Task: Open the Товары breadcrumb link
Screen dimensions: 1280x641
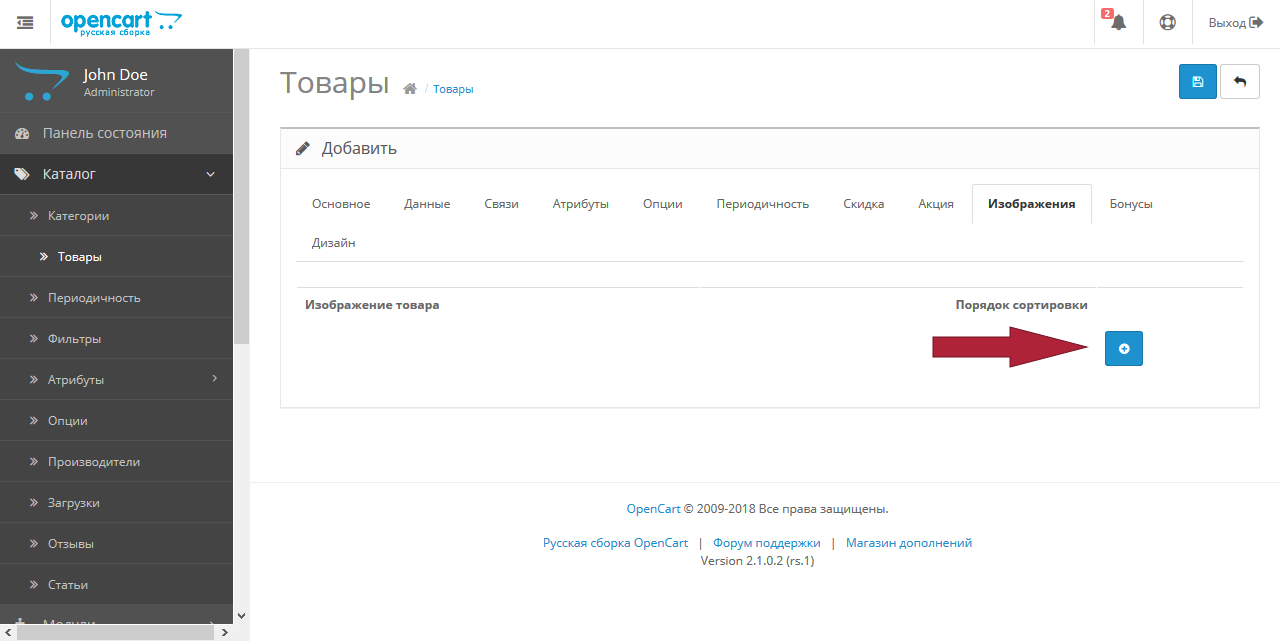Action: click(x=453, y=89)
